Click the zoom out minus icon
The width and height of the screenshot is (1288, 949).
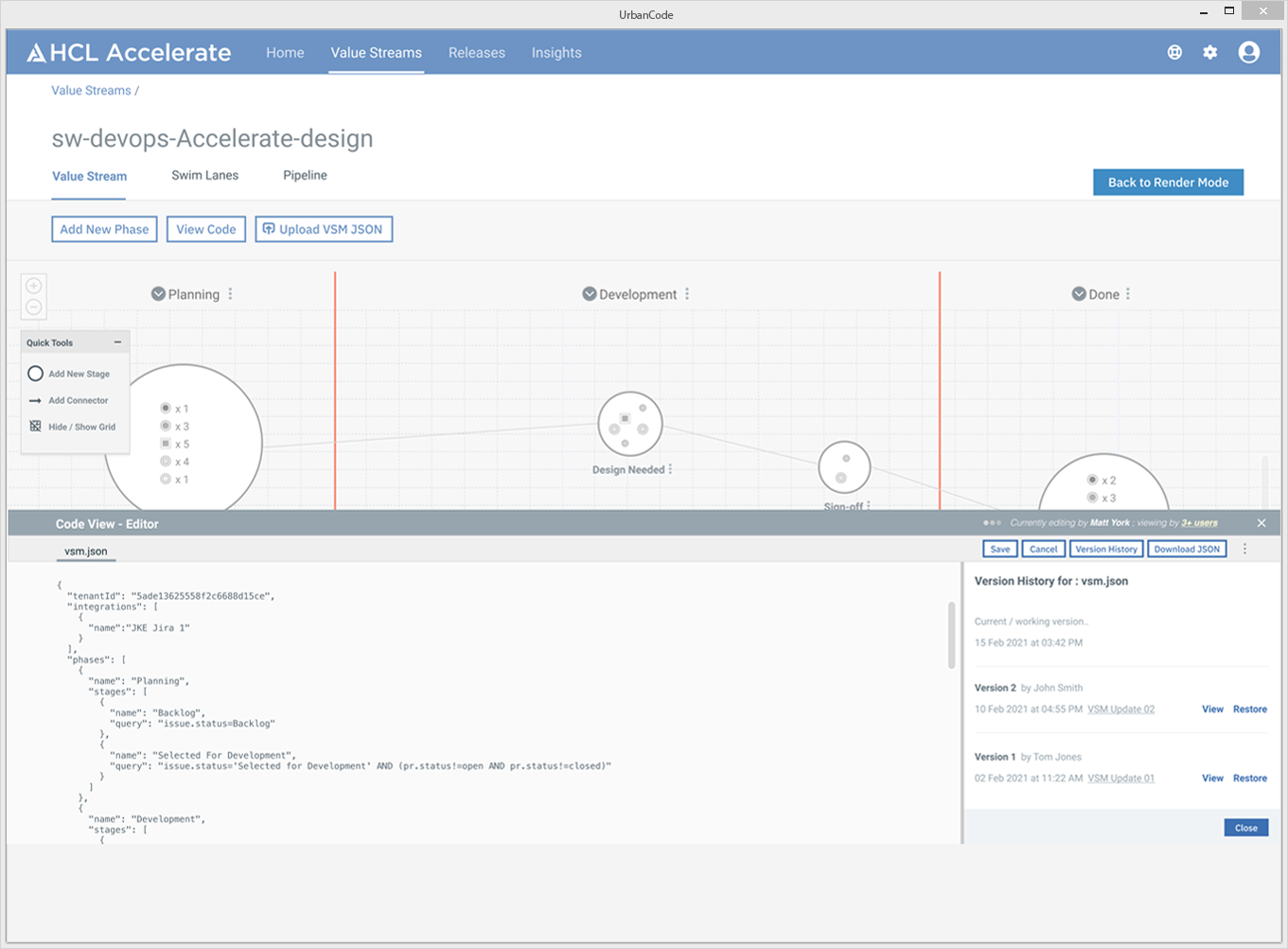pos(34,308)
